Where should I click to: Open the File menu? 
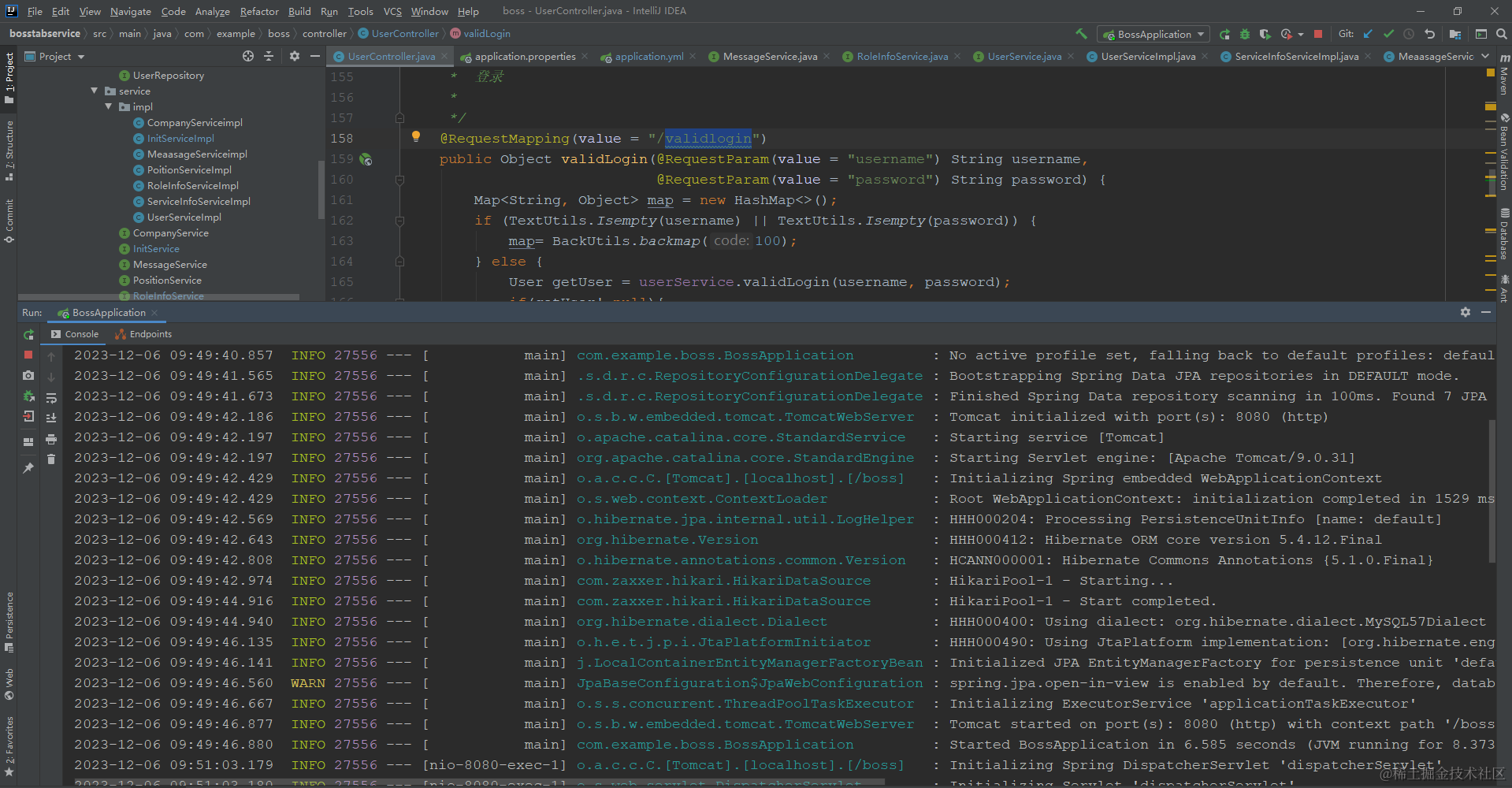35,11
